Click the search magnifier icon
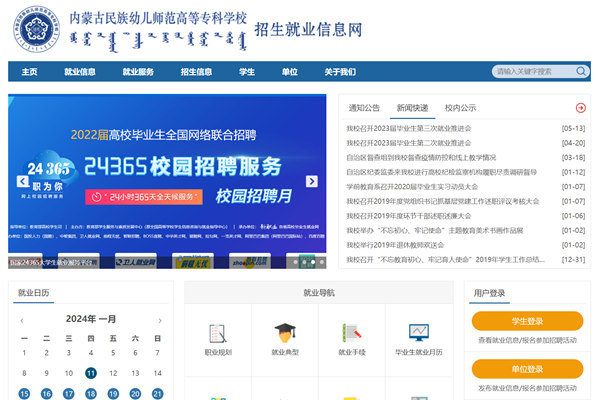Screen dimensions: 600x400 (581, 72)
